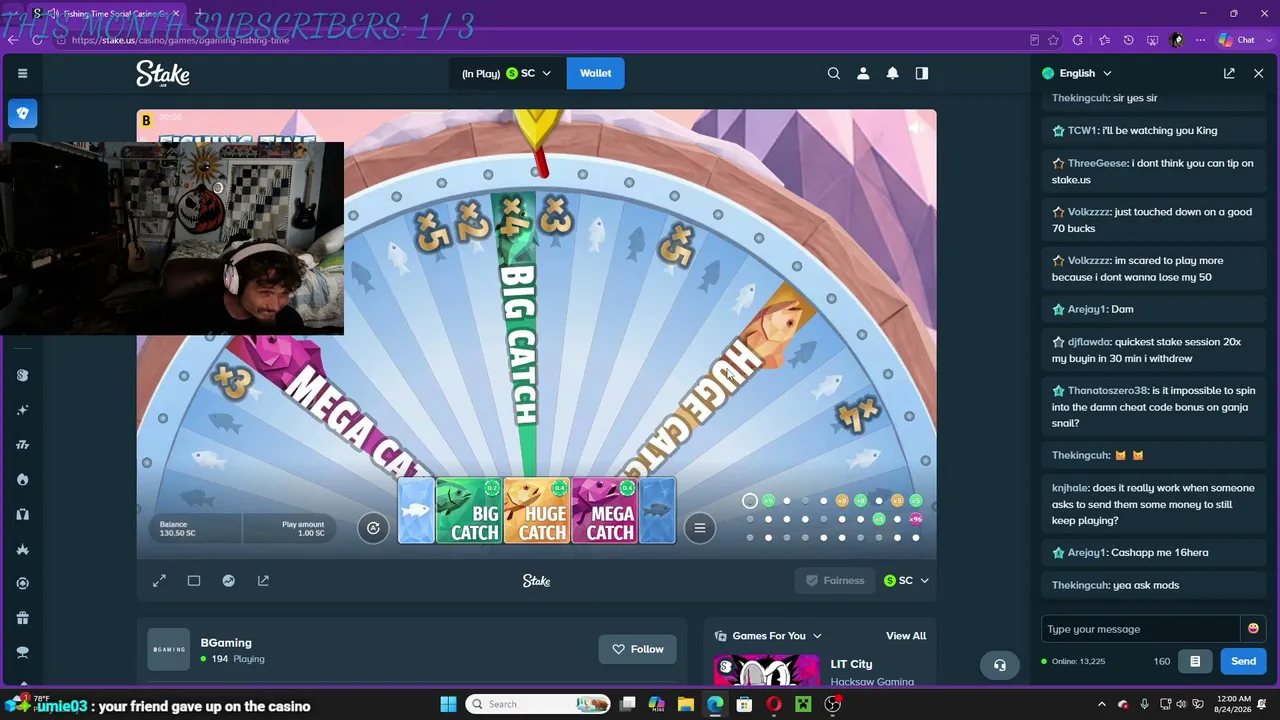Select the Huge Catch card
The width and height of the screenshot is (1280, 720).
537,511
